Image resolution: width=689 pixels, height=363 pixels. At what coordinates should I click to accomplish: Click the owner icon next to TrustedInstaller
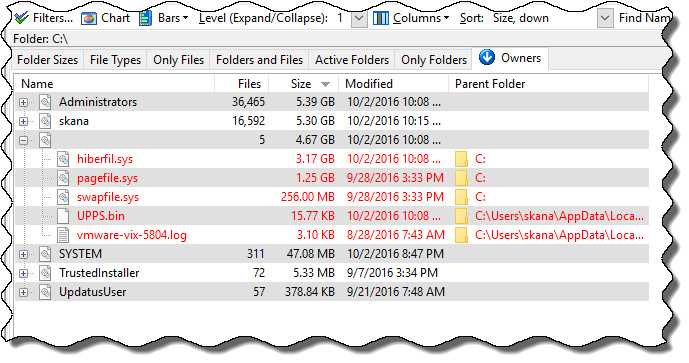(x=45, y=273)
